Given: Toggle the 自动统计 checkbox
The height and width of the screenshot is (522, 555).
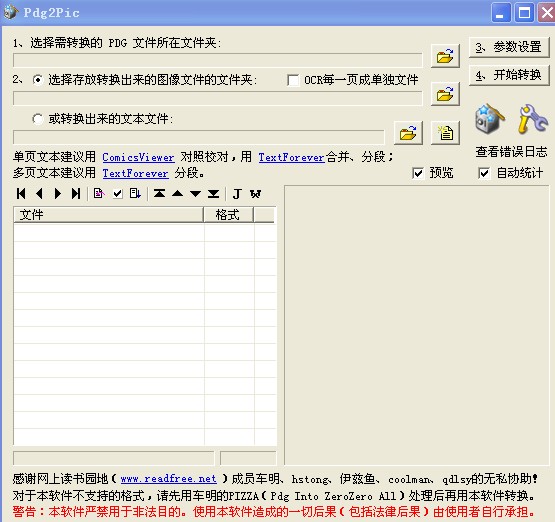Looking at the screenshot, I should [x=484, y=173].
